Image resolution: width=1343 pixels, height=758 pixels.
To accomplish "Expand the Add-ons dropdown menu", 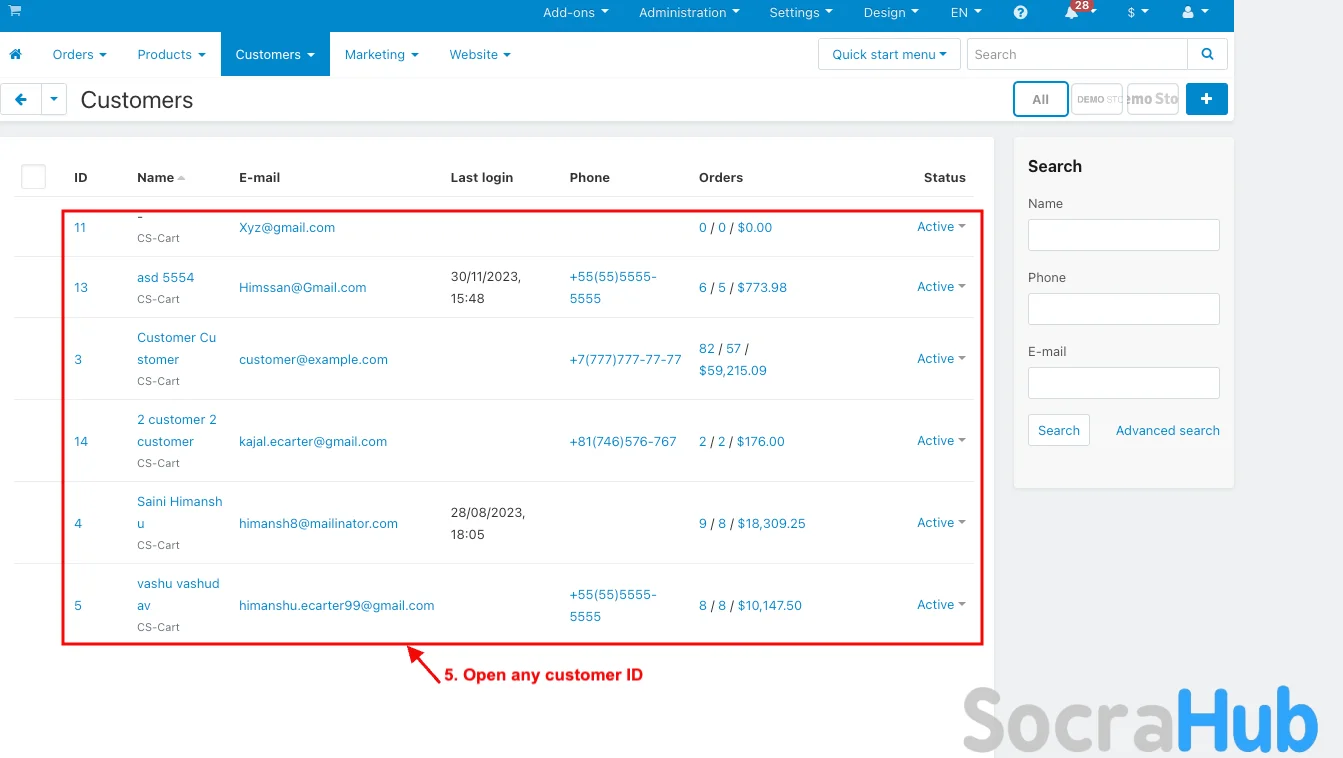I will click(x=575, y=13).
